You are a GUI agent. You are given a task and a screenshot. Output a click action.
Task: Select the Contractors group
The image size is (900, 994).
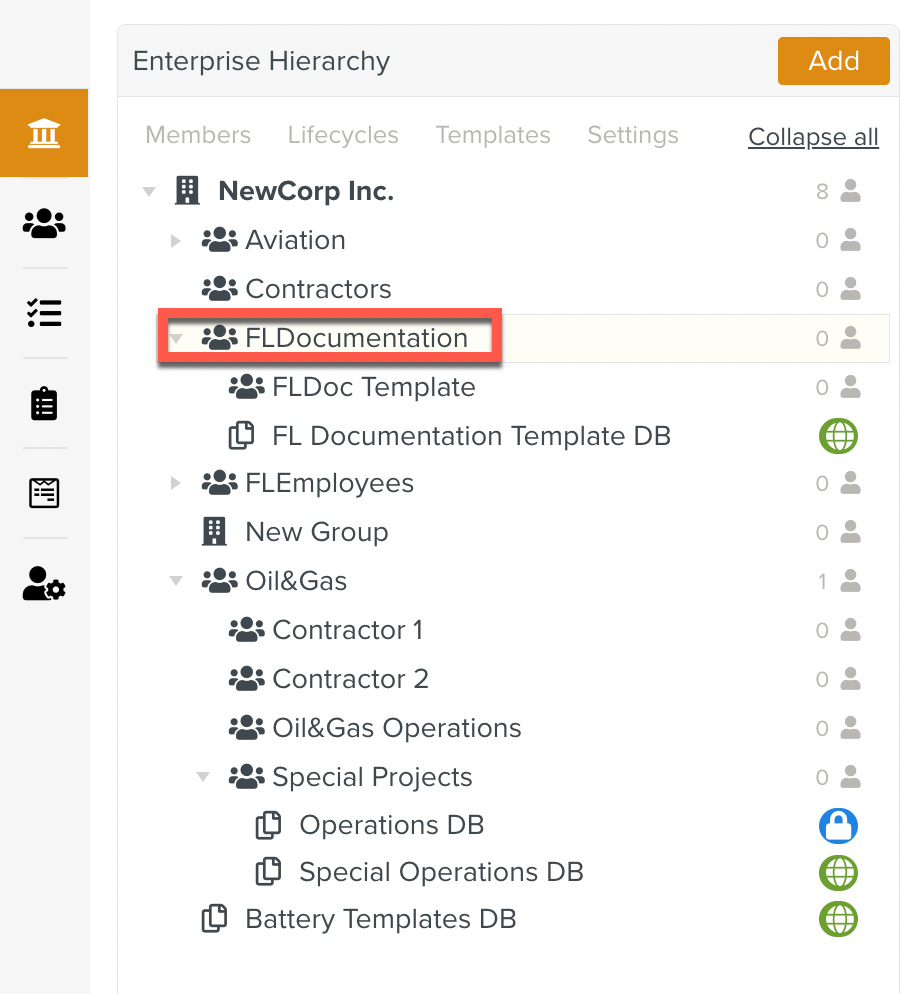(318, 290)
